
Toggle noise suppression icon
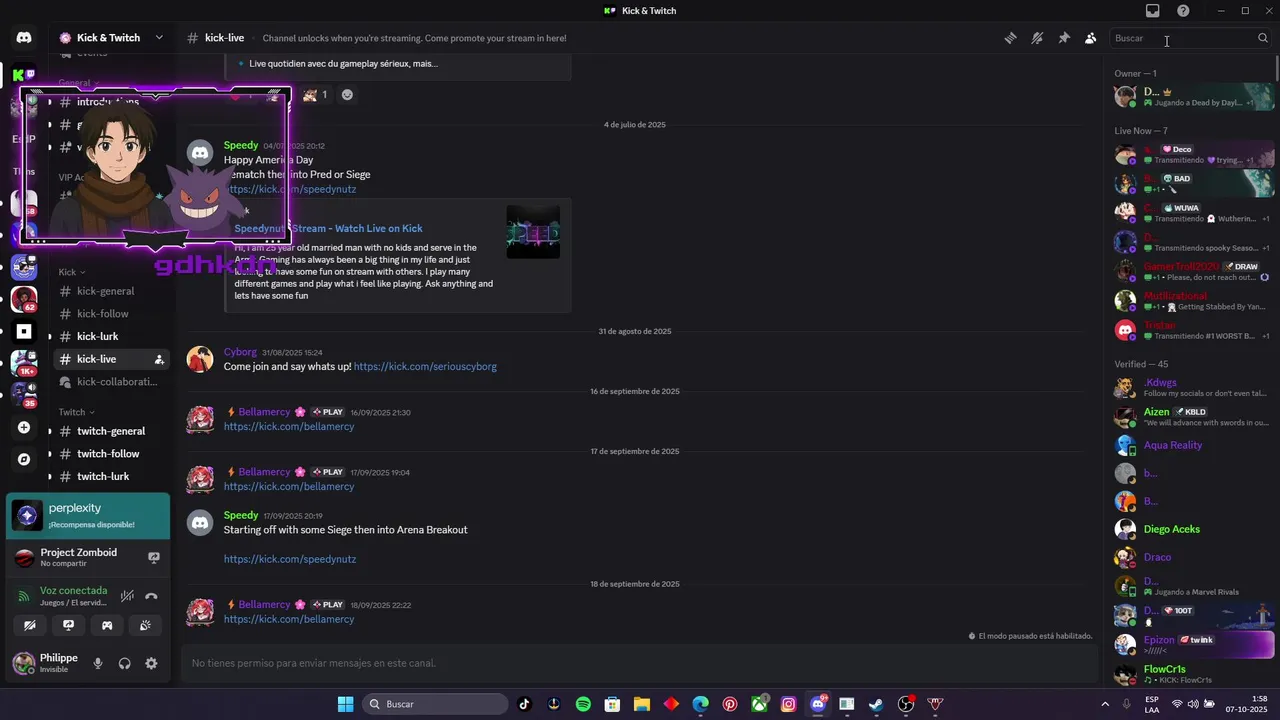127,596
